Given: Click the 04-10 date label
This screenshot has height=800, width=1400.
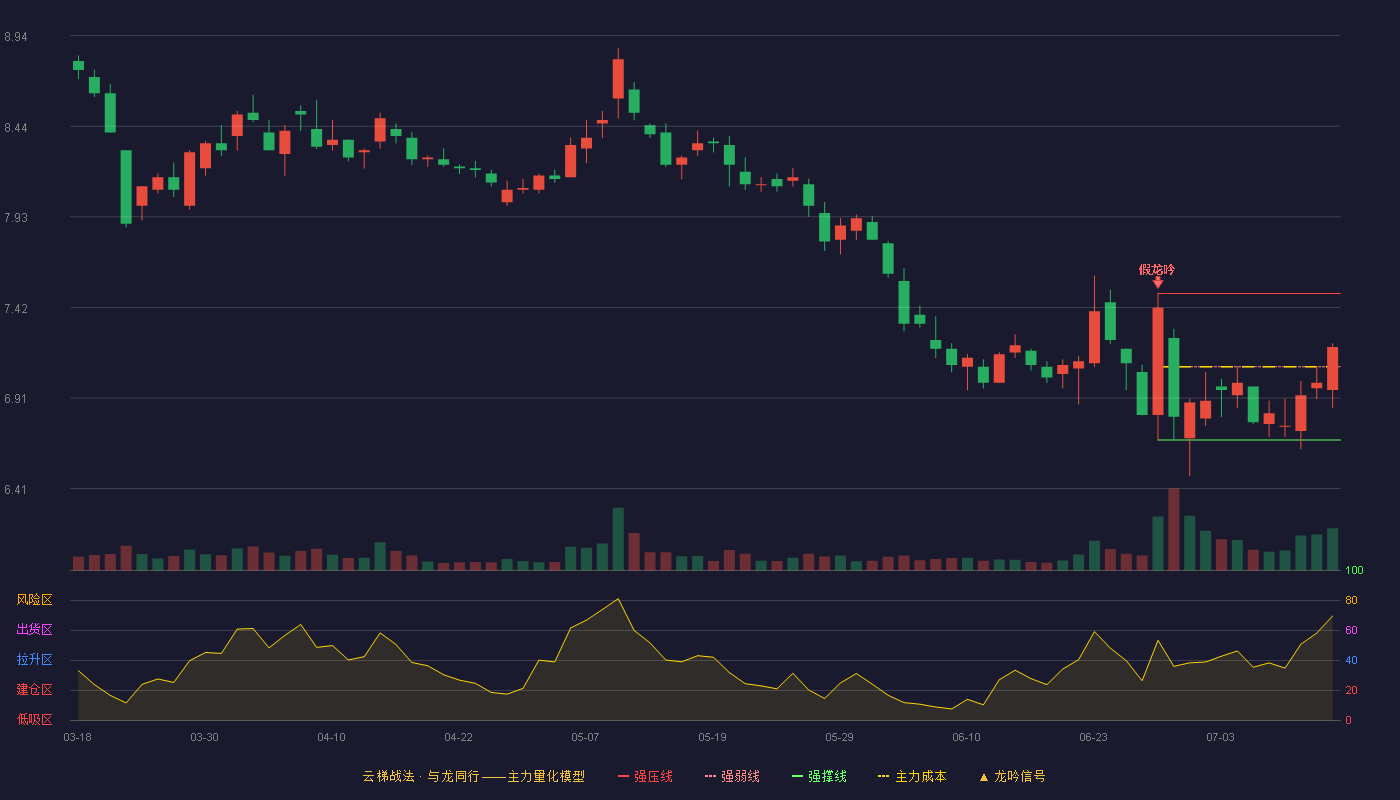Looking at the screenshot, I should click(x=331, y=737).
